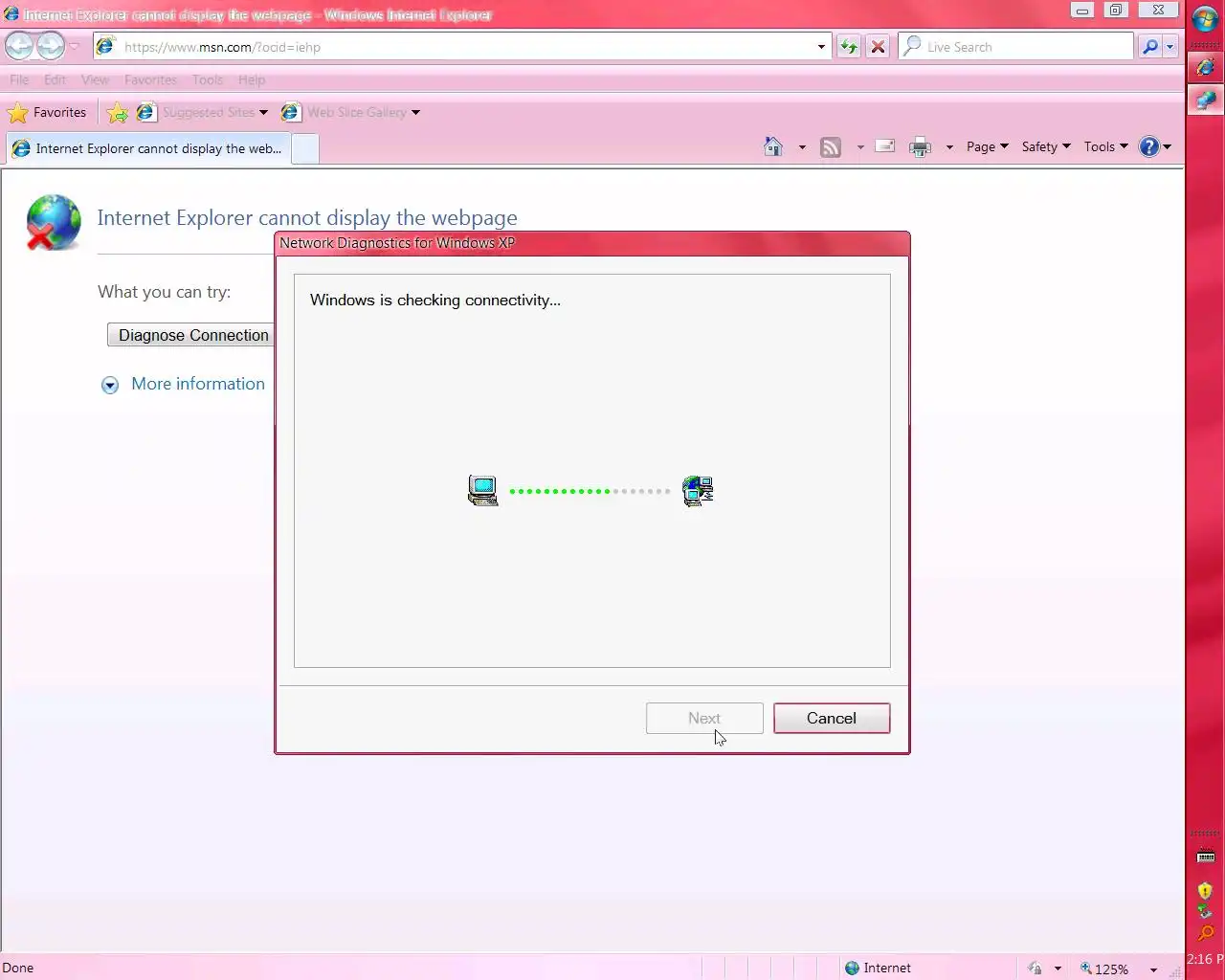This screenshot has width=1225, height=980.
Task: Click the RSS feeds icon
Action: coord(831,146)
